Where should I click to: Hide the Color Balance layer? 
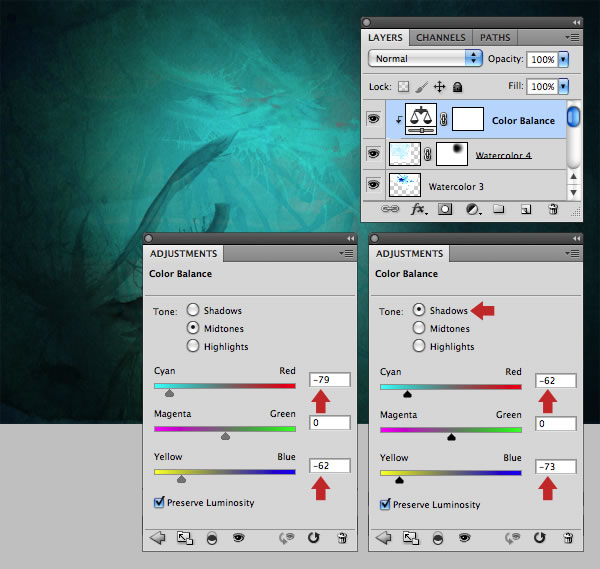[373, 118]
